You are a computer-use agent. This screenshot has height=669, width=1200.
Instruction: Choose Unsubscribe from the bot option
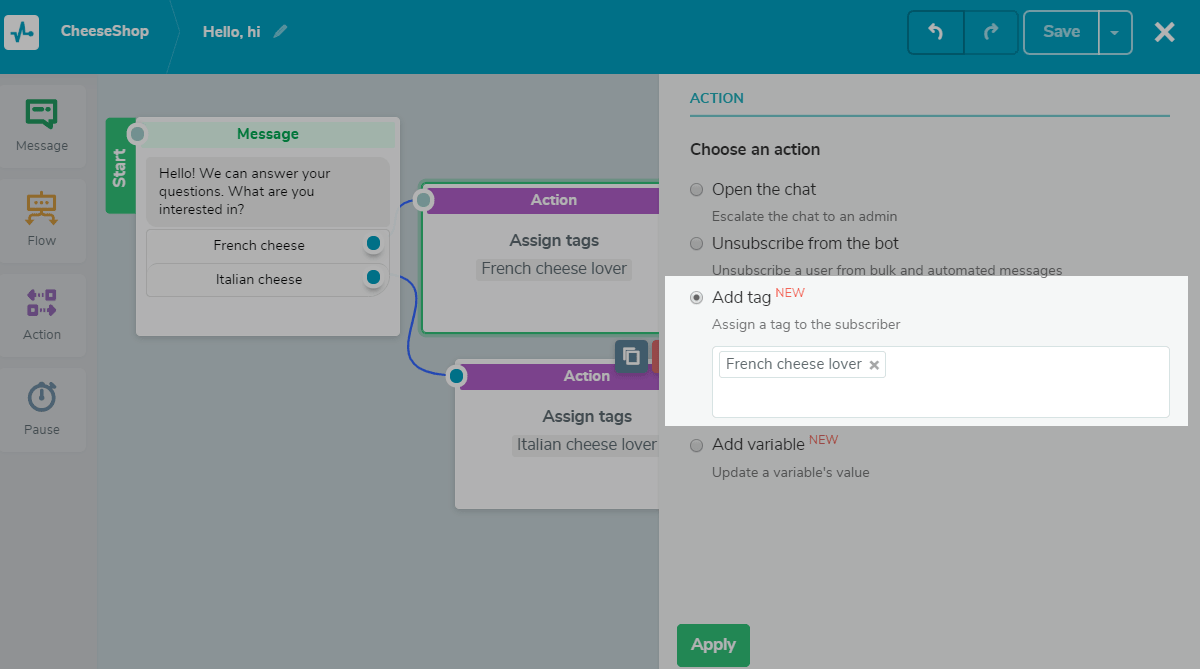[696, 243]
